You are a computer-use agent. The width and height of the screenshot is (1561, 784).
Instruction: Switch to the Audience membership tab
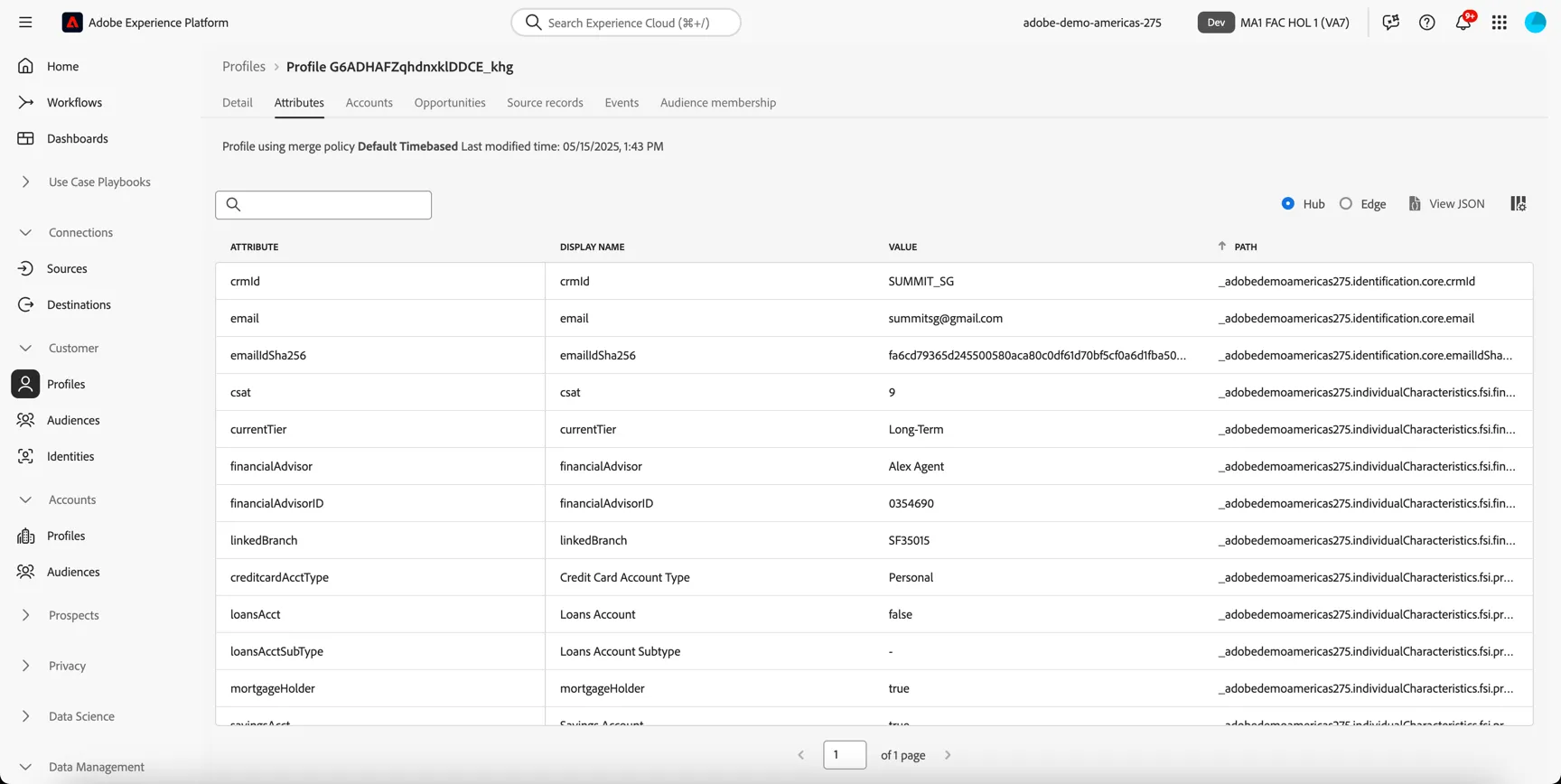point(718,103)
